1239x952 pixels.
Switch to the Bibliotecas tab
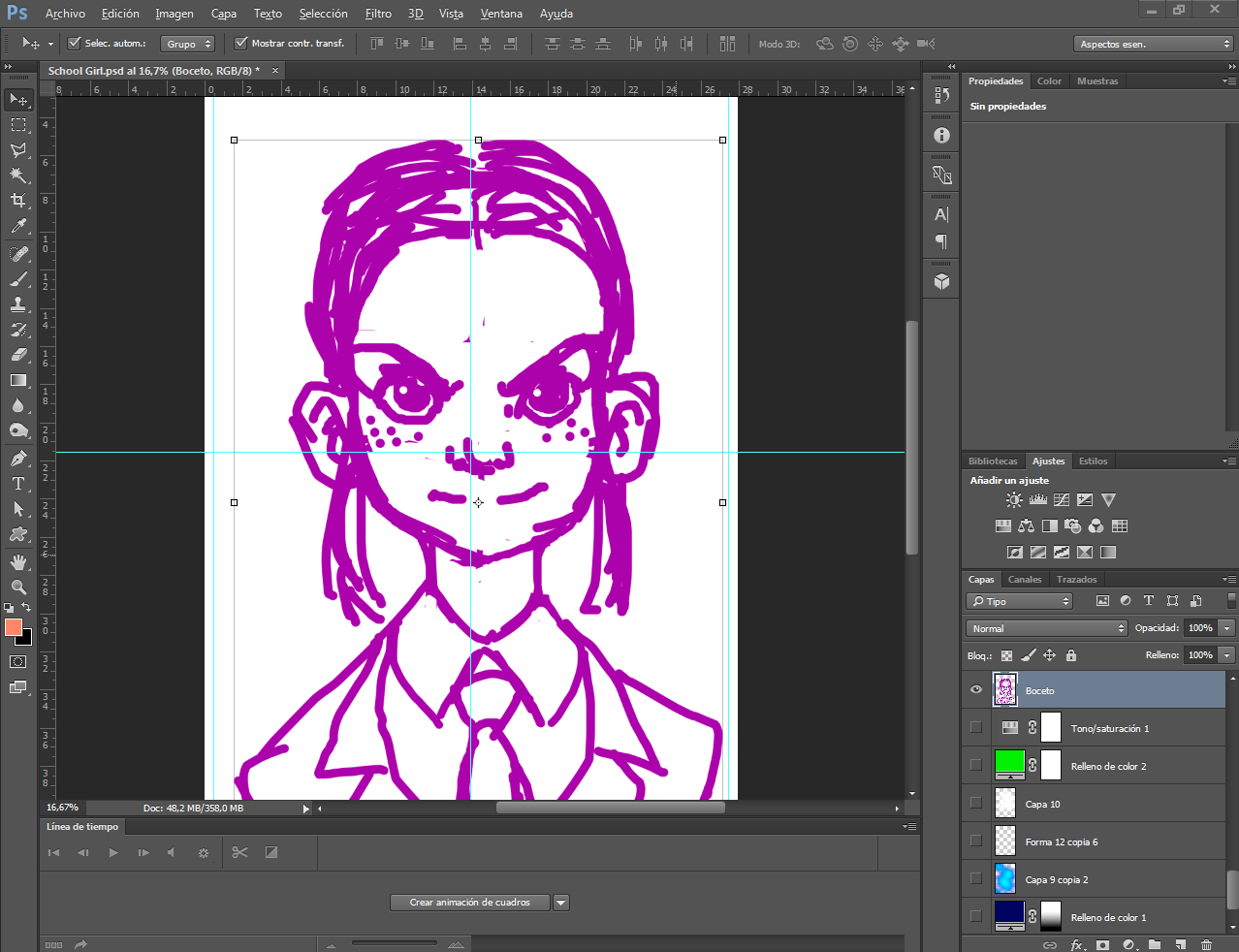click(993, 461)
